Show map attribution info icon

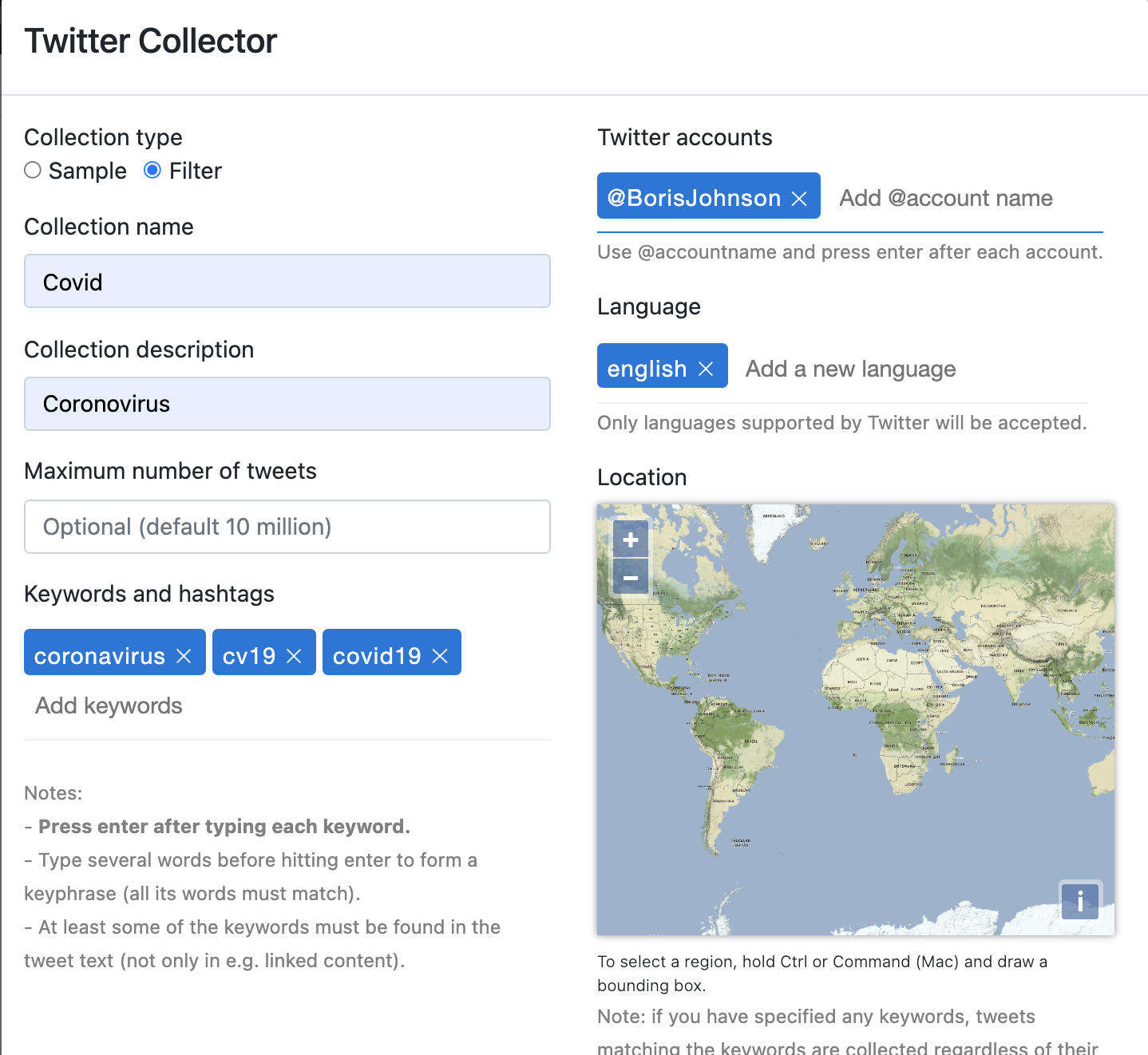[x=1080, y=901]
